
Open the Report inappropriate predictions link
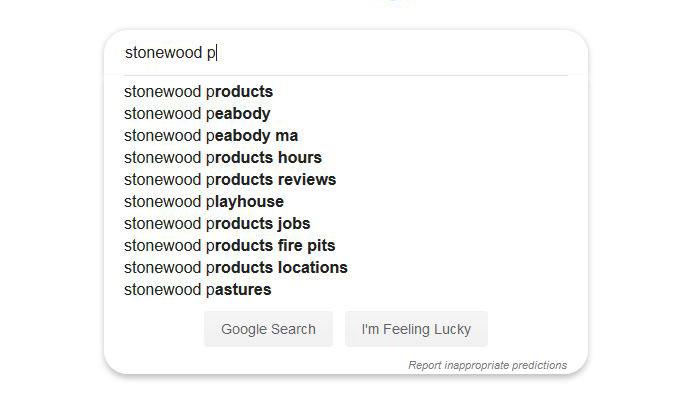pos(487,365)
